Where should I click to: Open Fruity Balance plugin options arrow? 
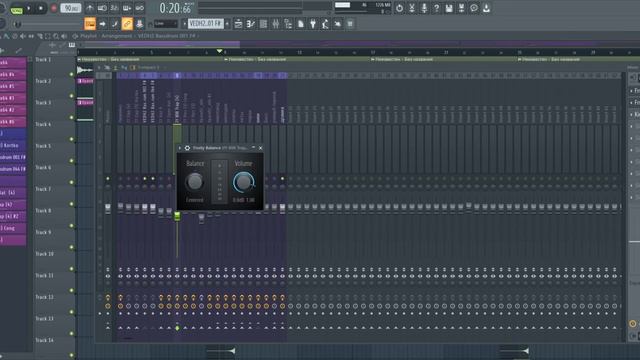tap(180, 148)
